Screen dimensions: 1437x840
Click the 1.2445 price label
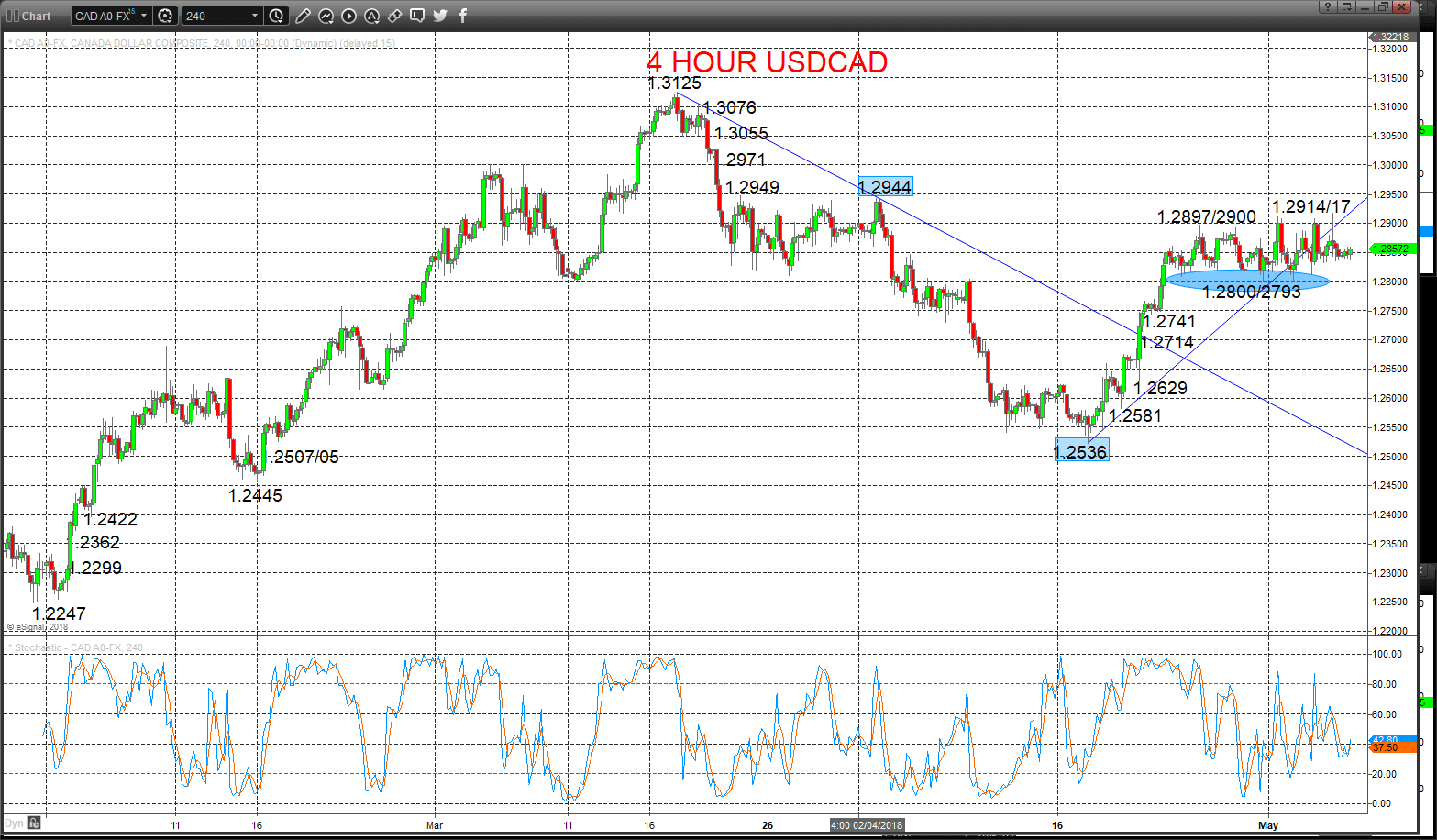pyautogui.click(x=255, y=495)
